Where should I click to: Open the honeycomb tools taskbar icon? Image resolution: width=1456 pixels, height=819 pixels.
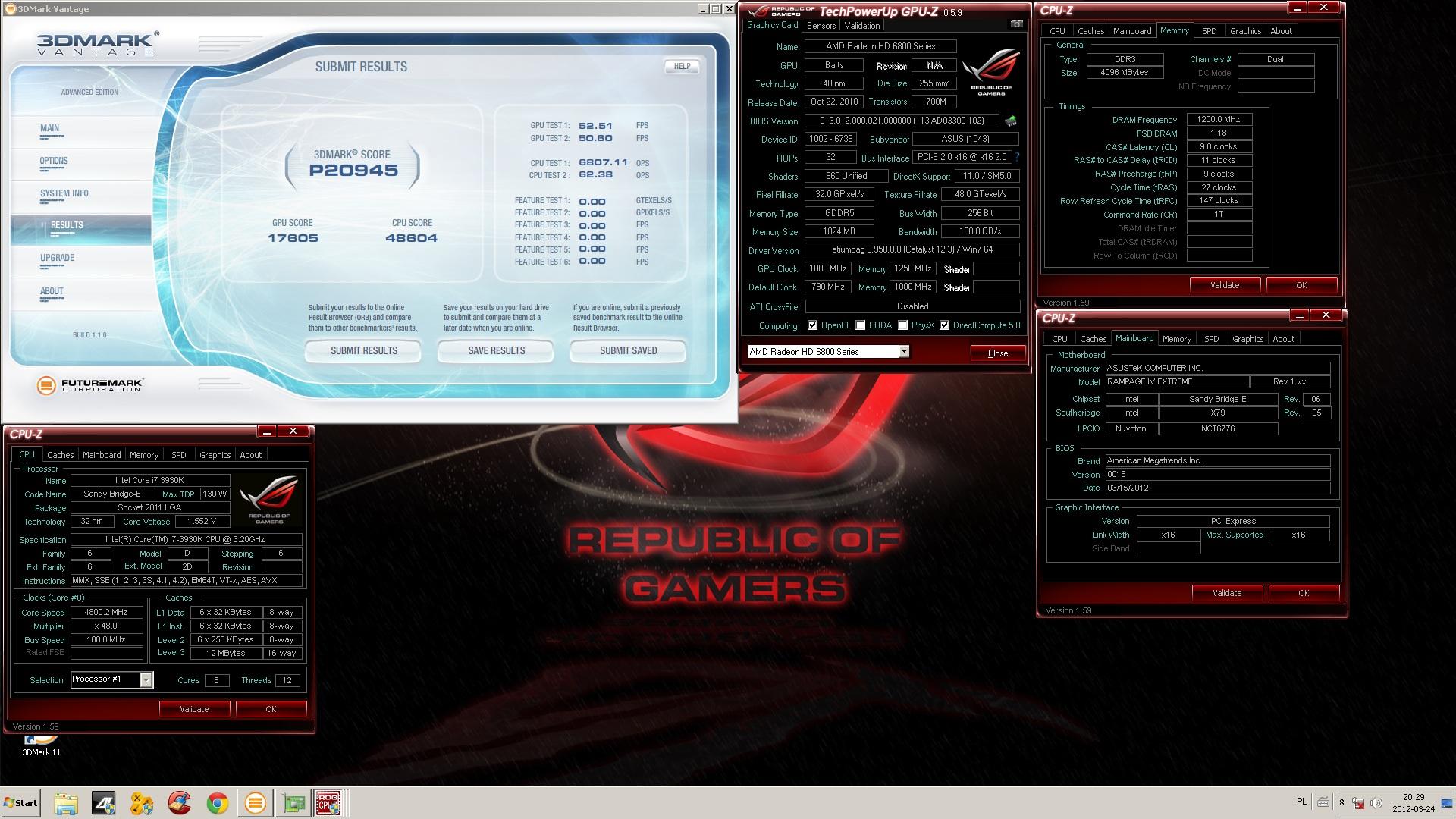click(x=142, y=803)
